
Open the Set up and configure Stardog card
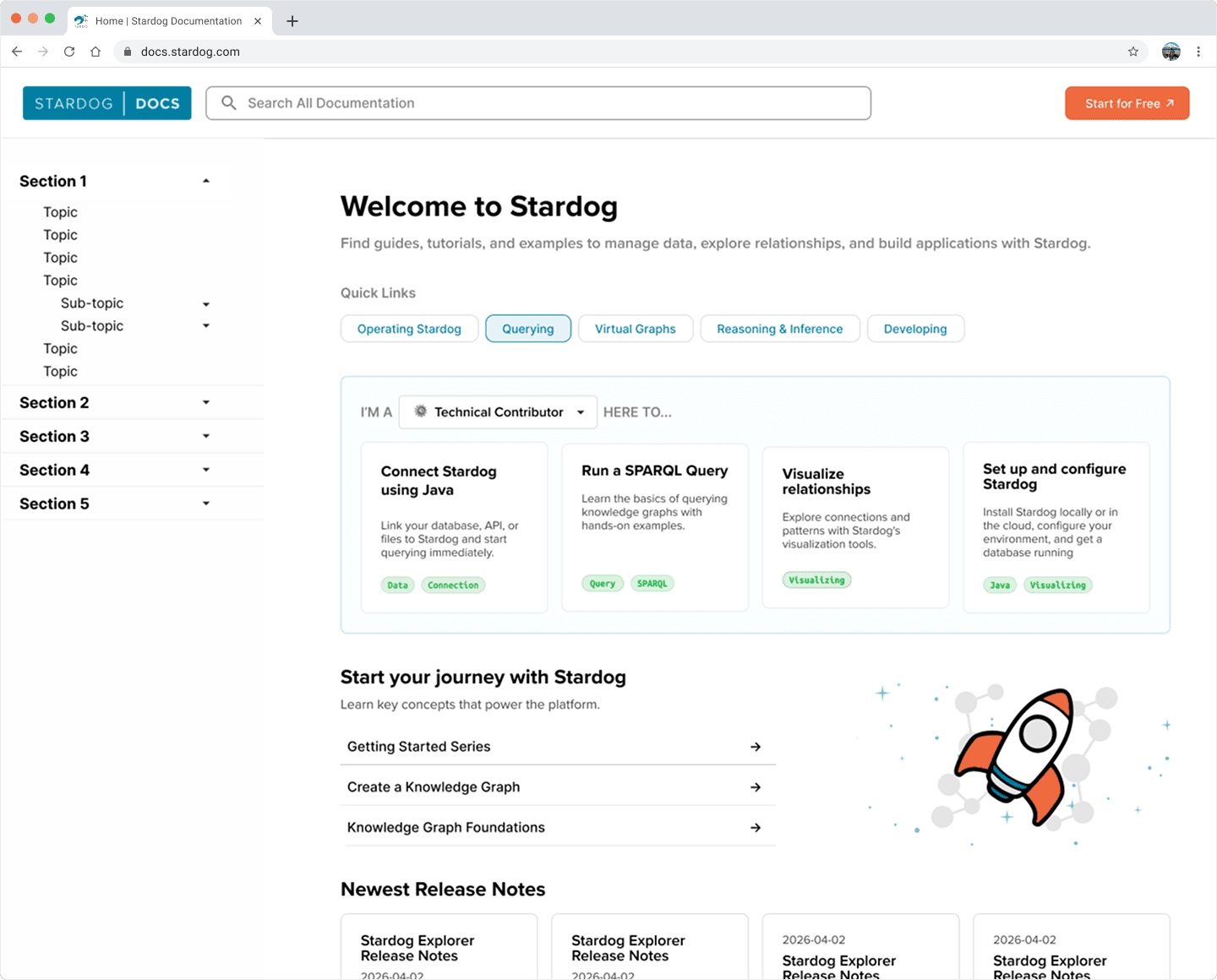(x=1056, y=527)
